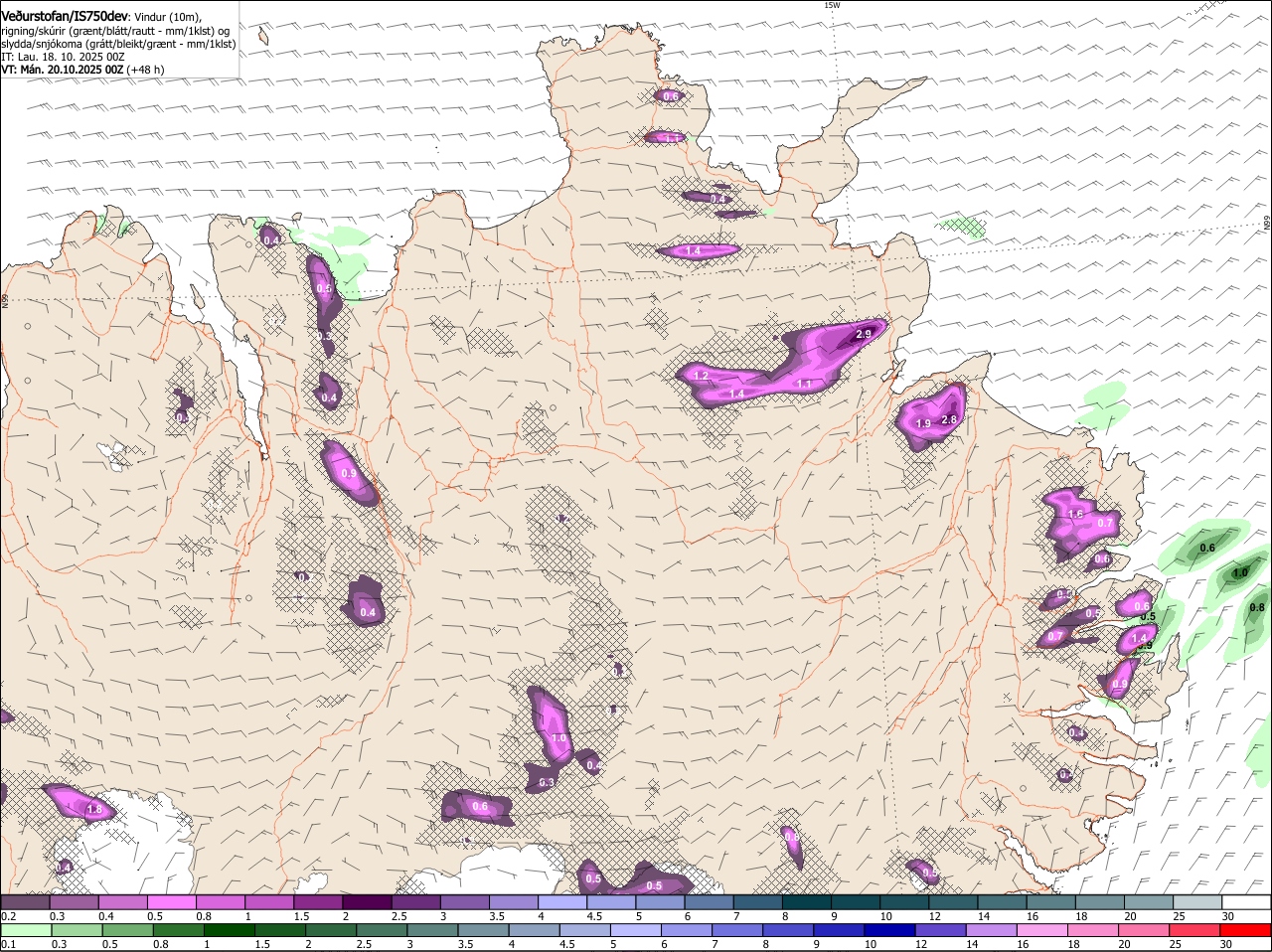
Task: Click the '0.2' label in the upper legend row
Action: (8, 916)
